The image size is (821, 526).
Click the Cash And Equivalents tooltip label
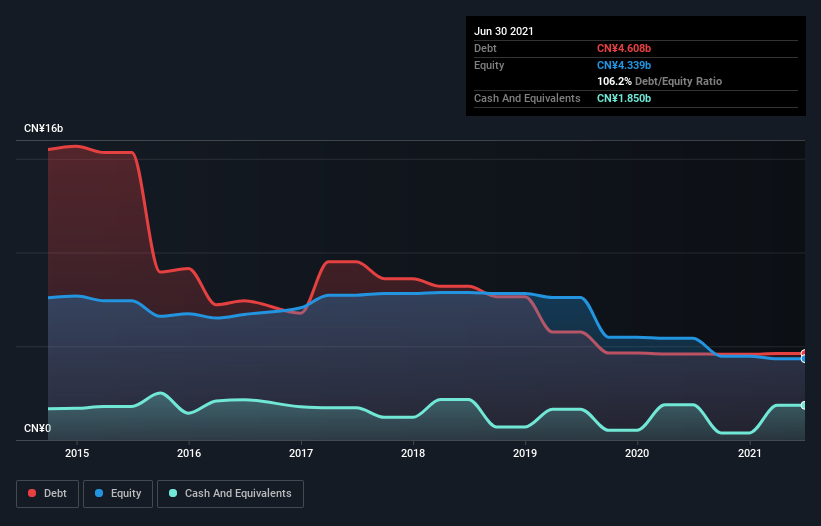point(527,98)
